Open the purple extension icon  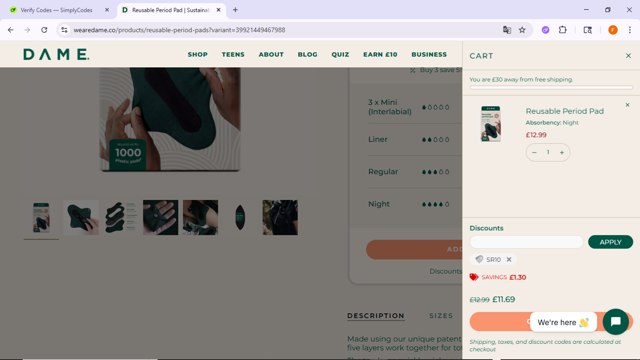pyautogui.click(x=545, y=30)
